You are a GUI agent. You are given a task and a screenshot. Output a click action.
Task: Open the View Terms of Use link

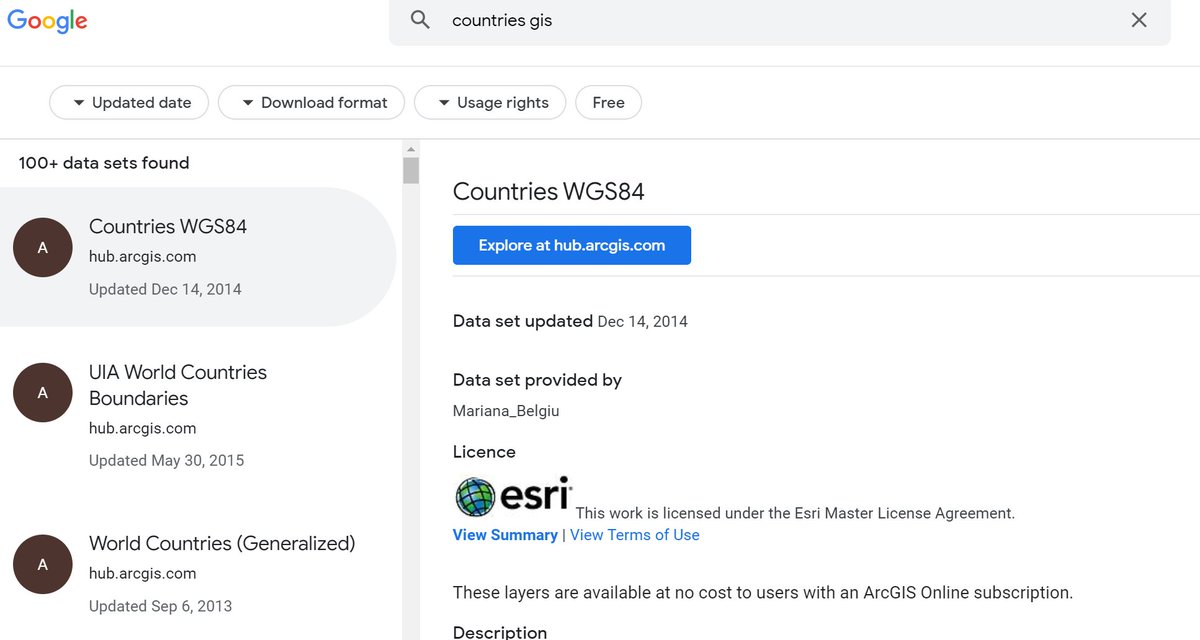(x=635, y=535)
